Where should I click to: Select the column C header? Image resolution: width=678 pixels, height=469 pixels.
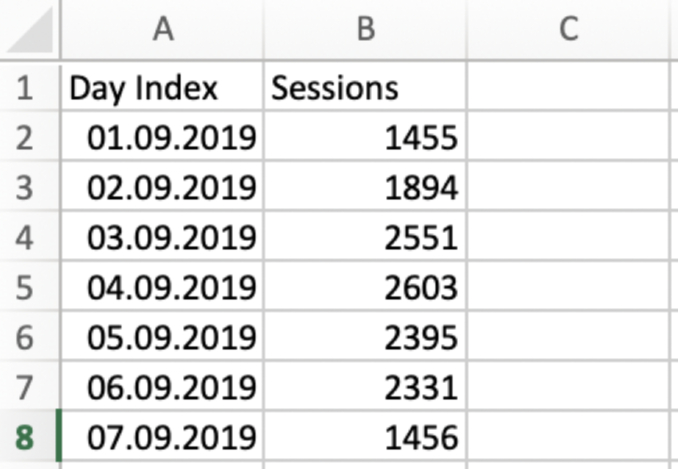pyautogui.click(x=569, y=30)
